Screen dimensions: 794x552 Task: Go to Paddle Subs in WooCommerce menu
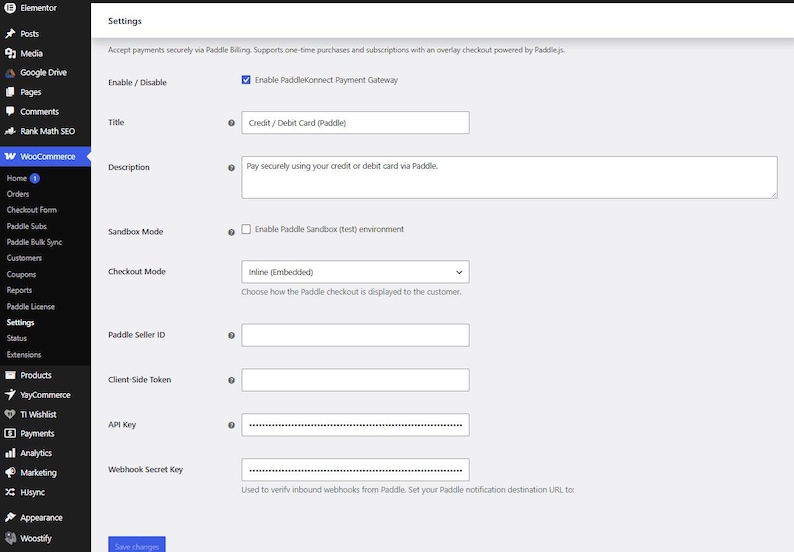point(26,226)
